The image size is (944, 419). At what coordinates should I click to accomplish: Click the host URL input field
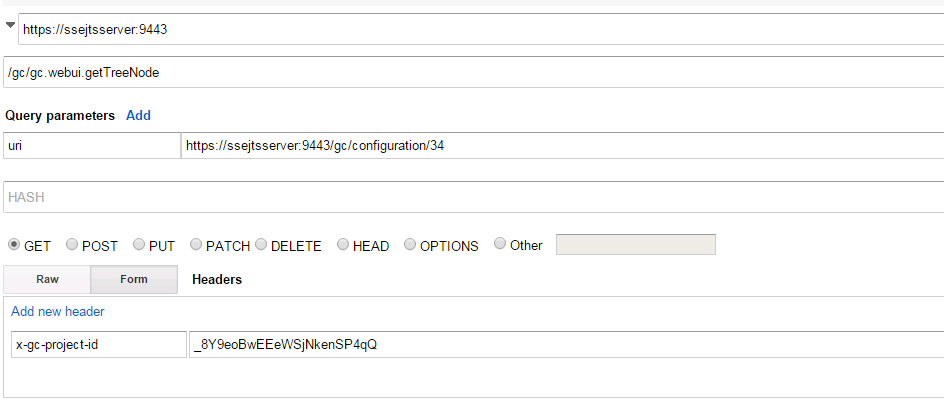point(480,29)
